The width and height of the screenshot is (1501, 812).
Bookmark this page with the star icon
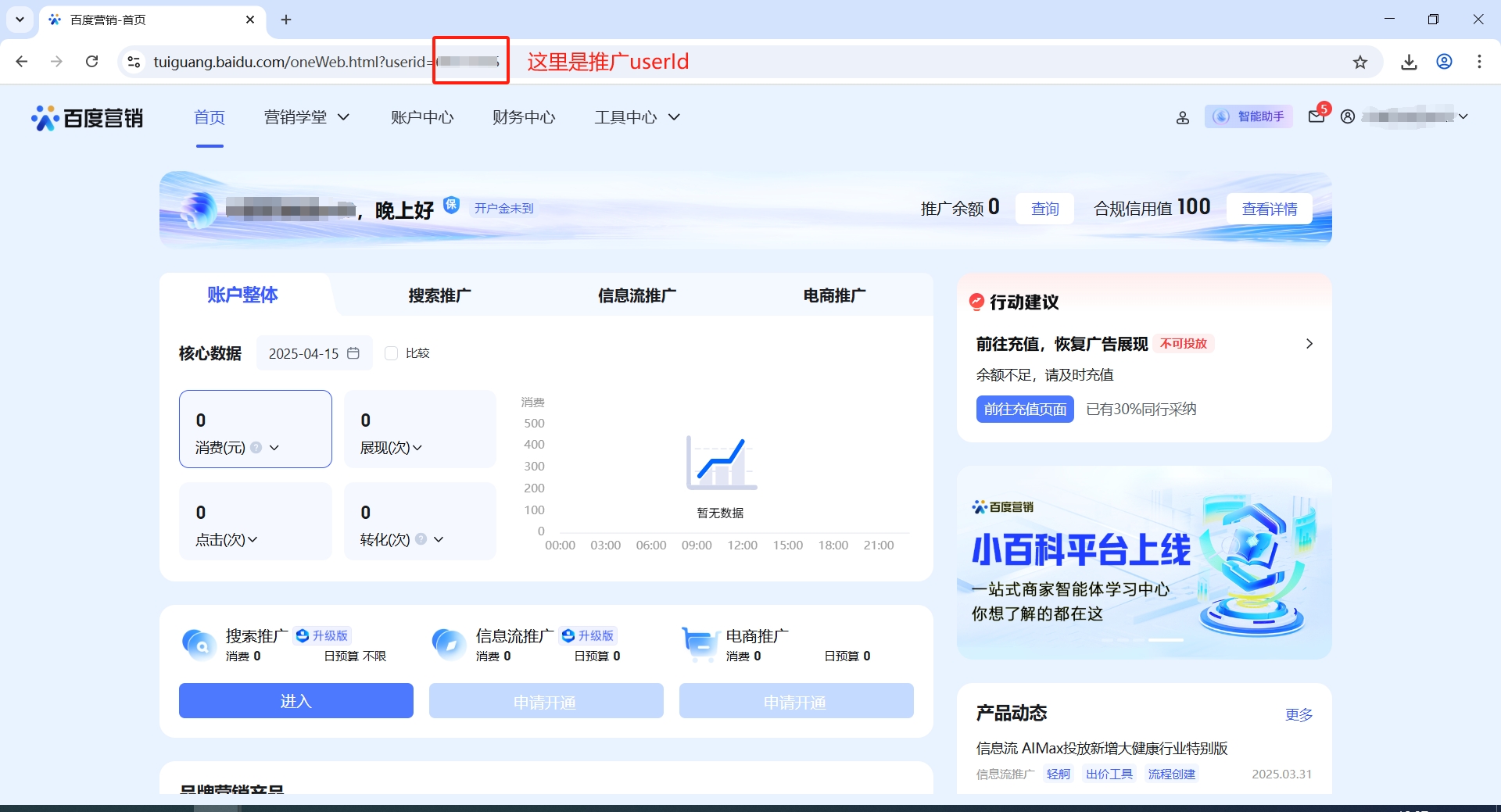click(x=1360, y=62)
